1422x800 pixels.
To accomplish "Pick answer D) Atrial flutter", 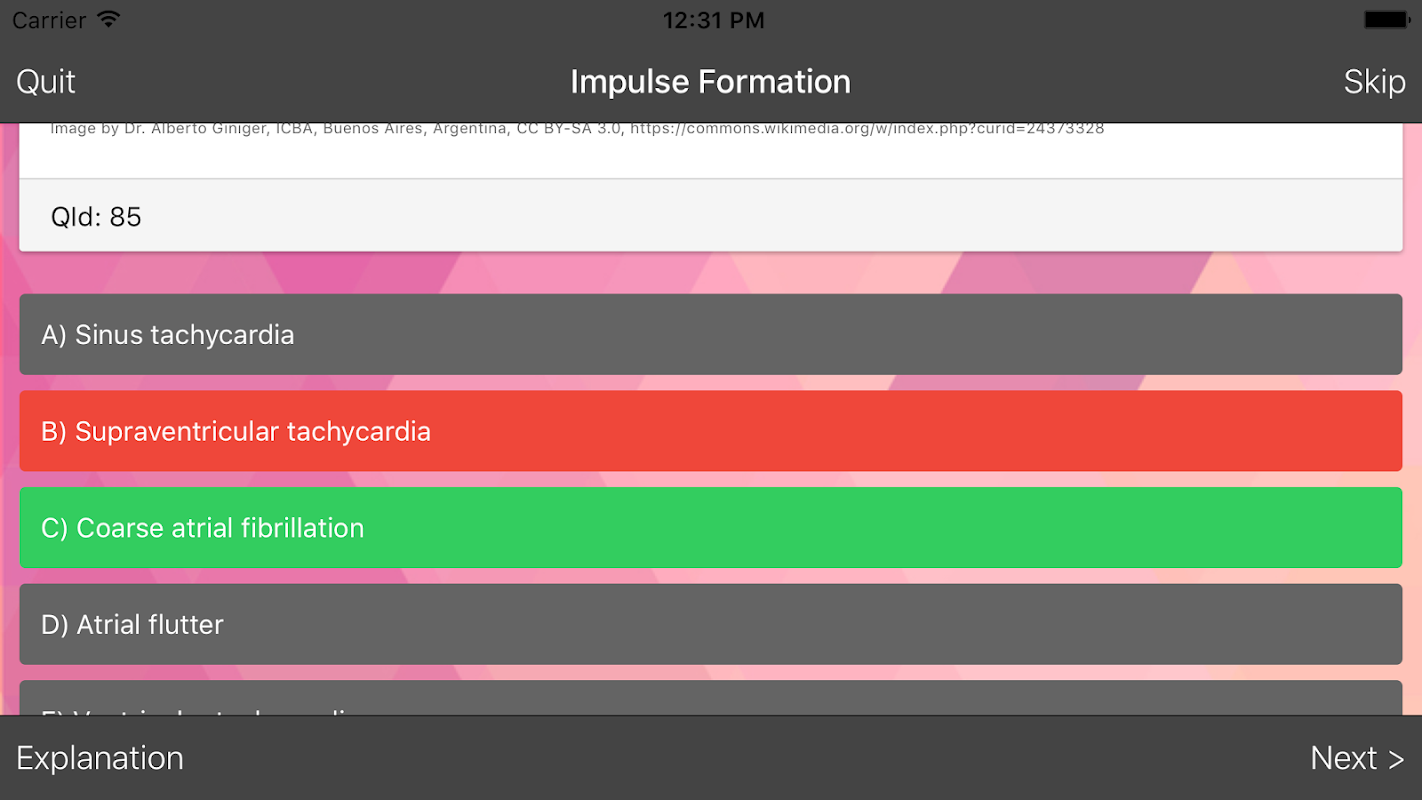I will [711, 624].
